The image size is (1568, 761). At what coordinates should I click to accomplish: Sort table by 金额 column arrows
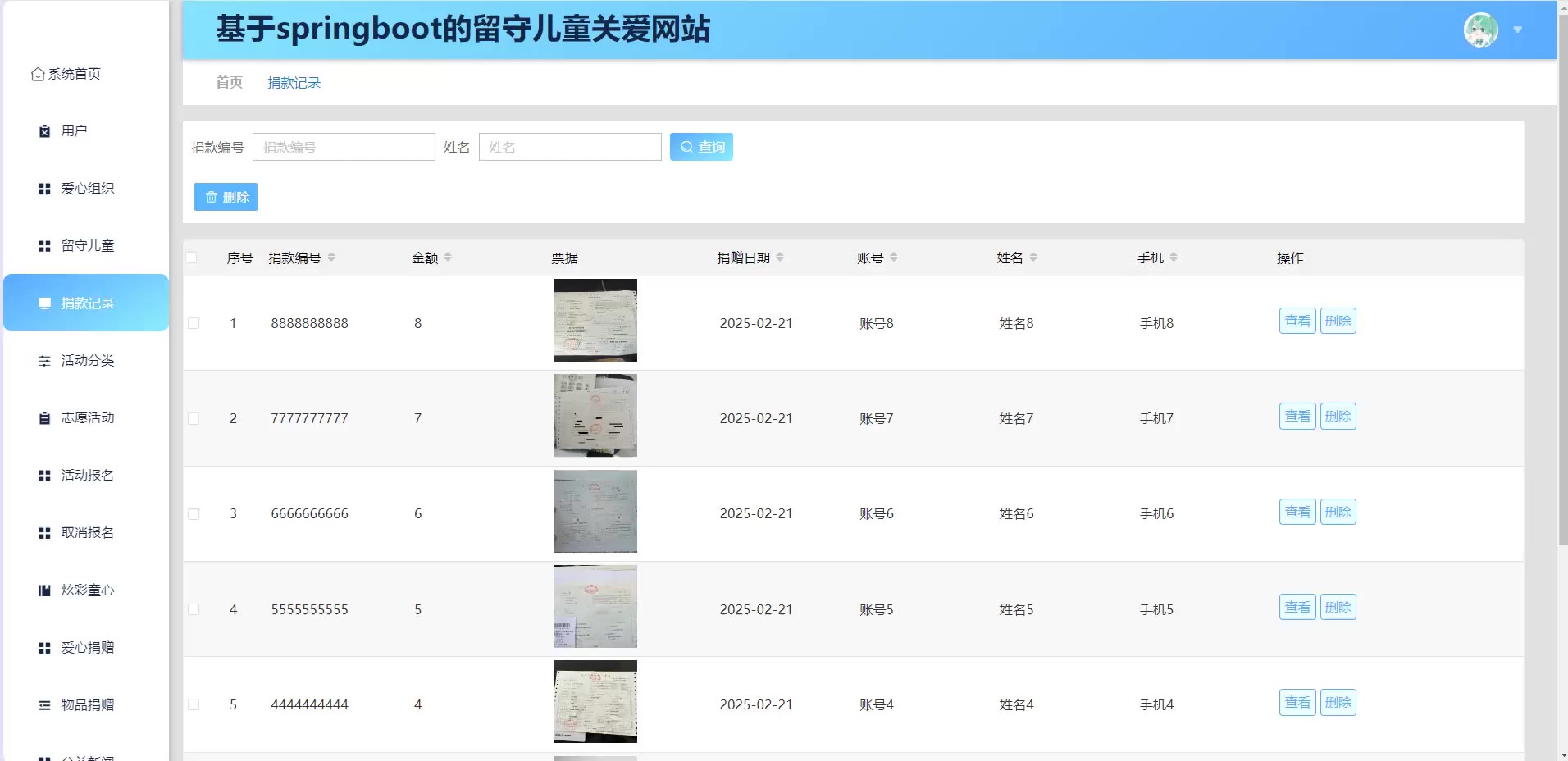point(448,257)
